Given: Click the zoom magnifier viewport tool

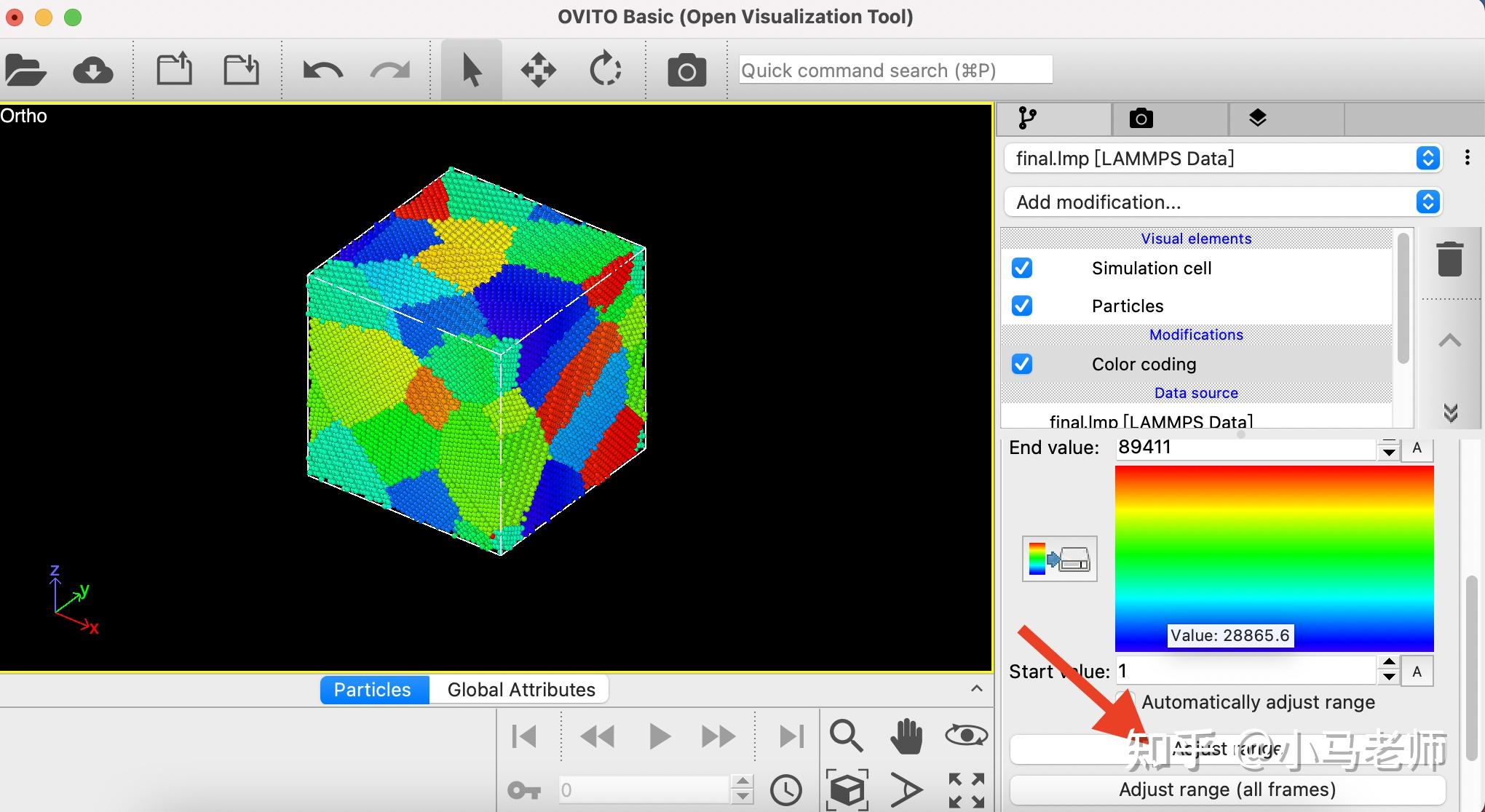Looking at the screenshot, I should pos(846,736).
